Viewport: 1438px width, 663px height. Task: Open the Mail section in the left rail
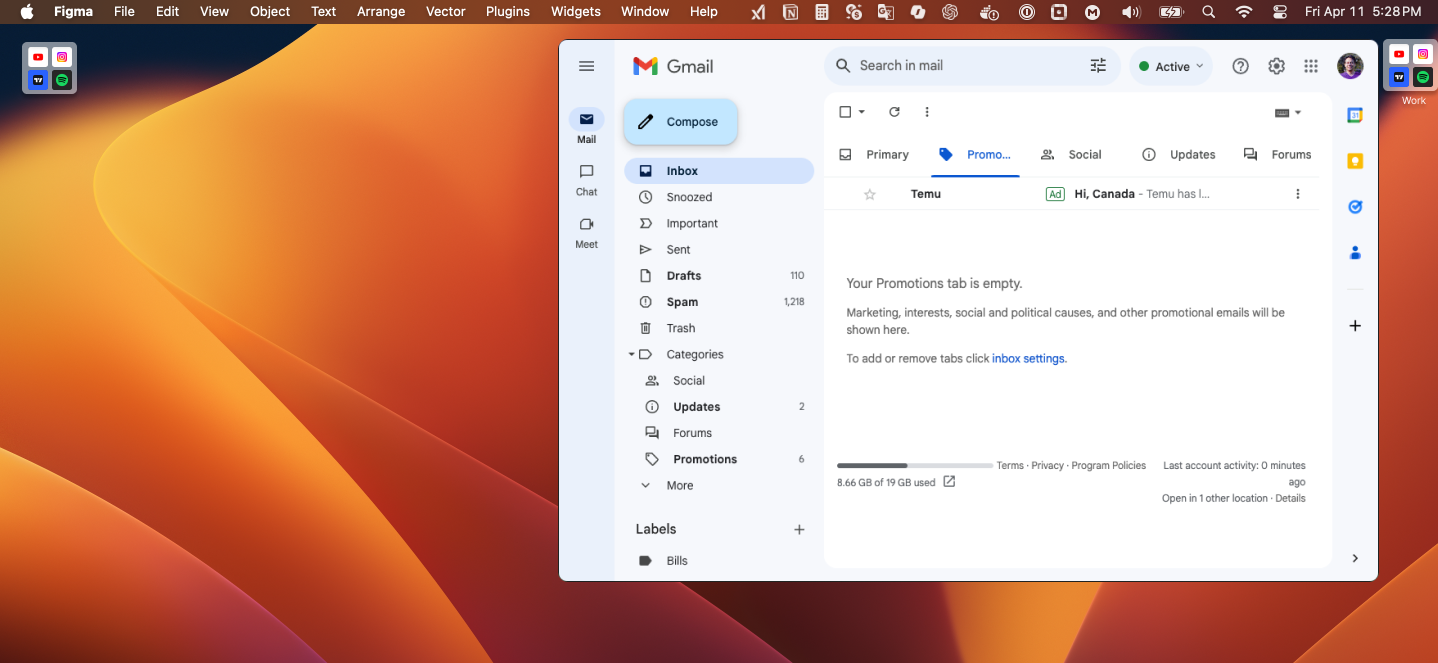click(x=587, y=126)
